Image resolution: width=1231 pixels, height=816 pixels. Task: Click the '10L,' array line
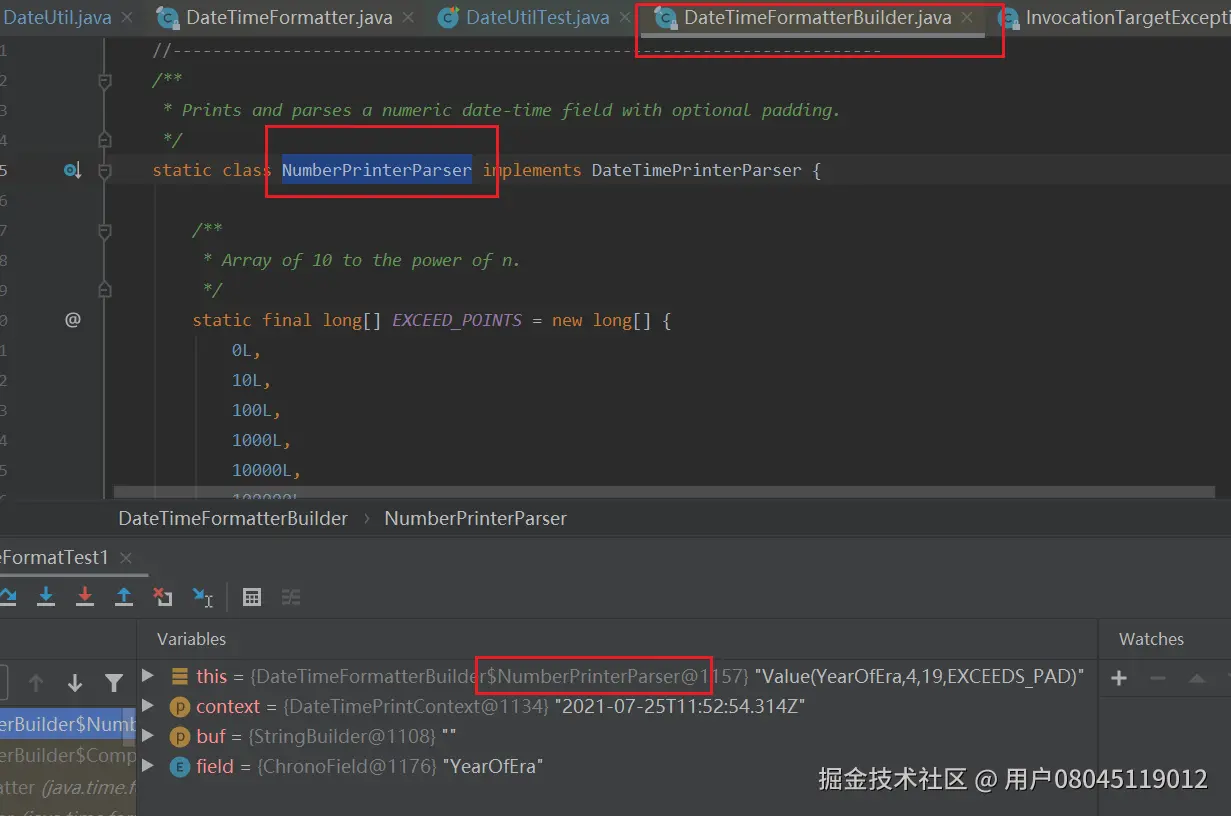(x=251, y=380)
